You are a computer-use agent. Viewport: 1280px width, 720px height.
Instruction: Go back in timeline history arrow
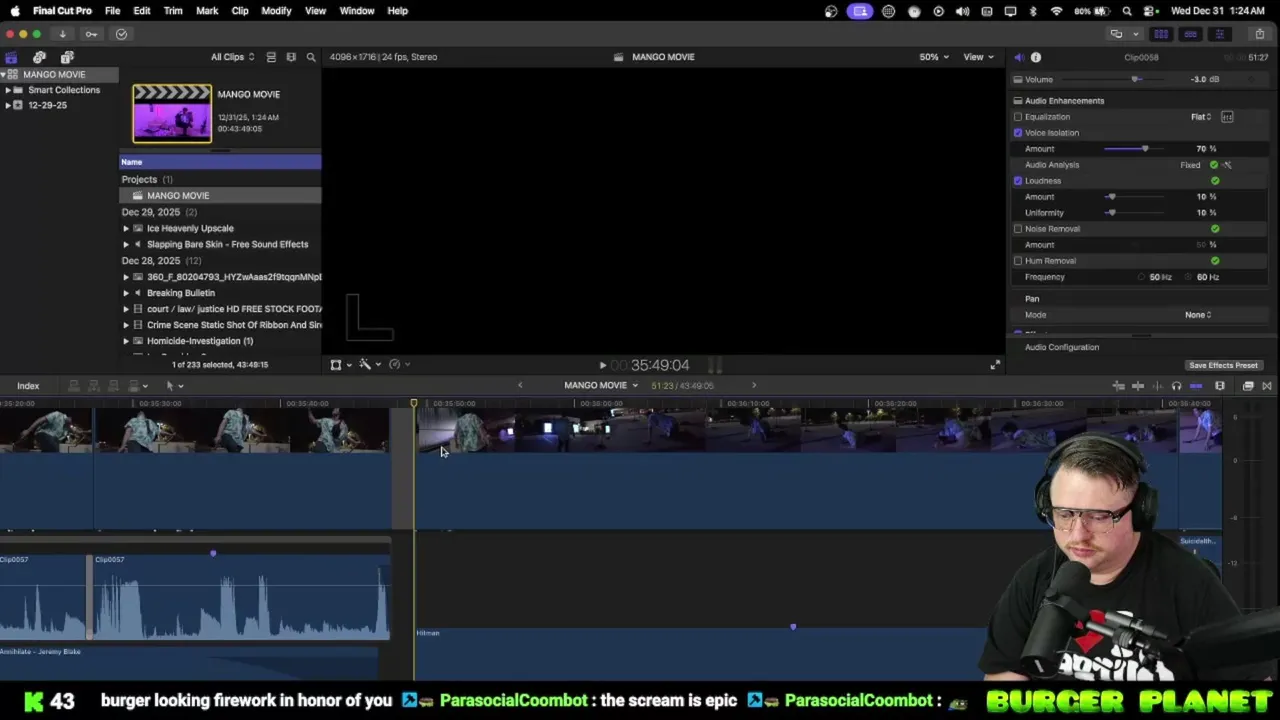point(520,386)
